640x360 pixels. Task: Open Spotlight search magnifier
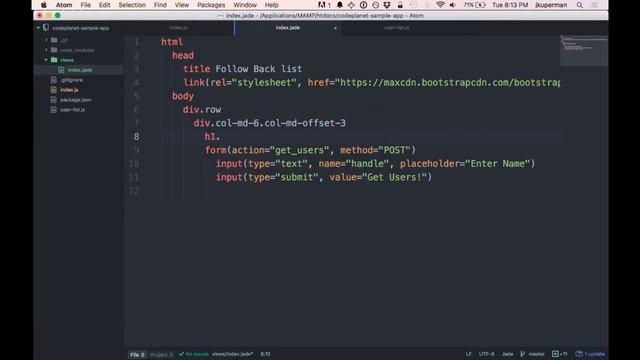[580, 5]
